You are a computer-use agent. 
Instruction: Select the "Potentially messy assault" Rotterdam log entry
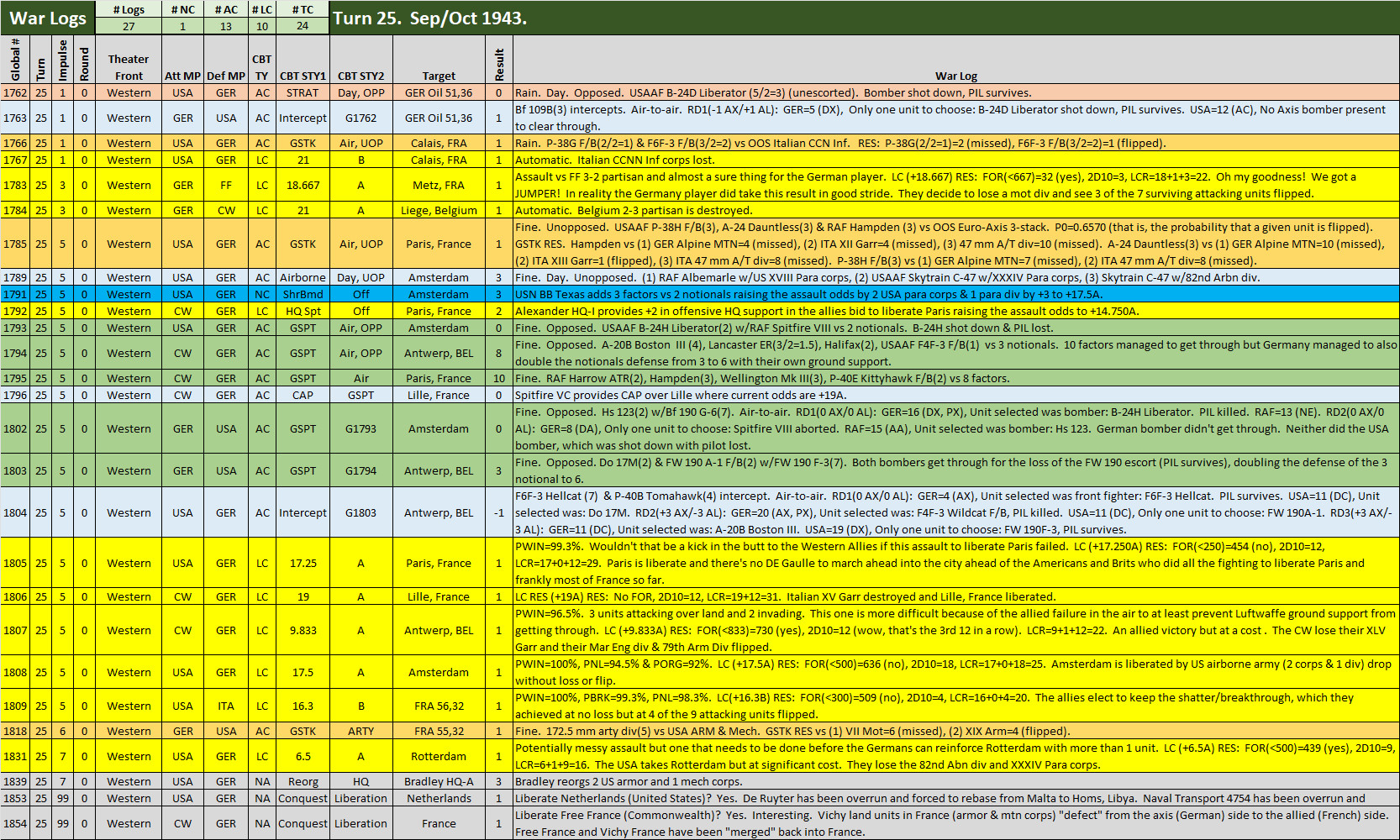[x=956, y=756]
